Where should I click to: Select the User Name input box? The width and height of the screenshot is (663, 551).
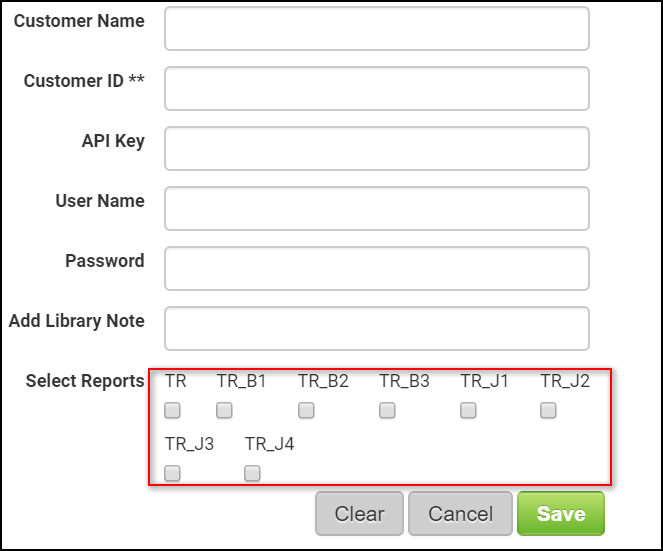pos(376,209)
